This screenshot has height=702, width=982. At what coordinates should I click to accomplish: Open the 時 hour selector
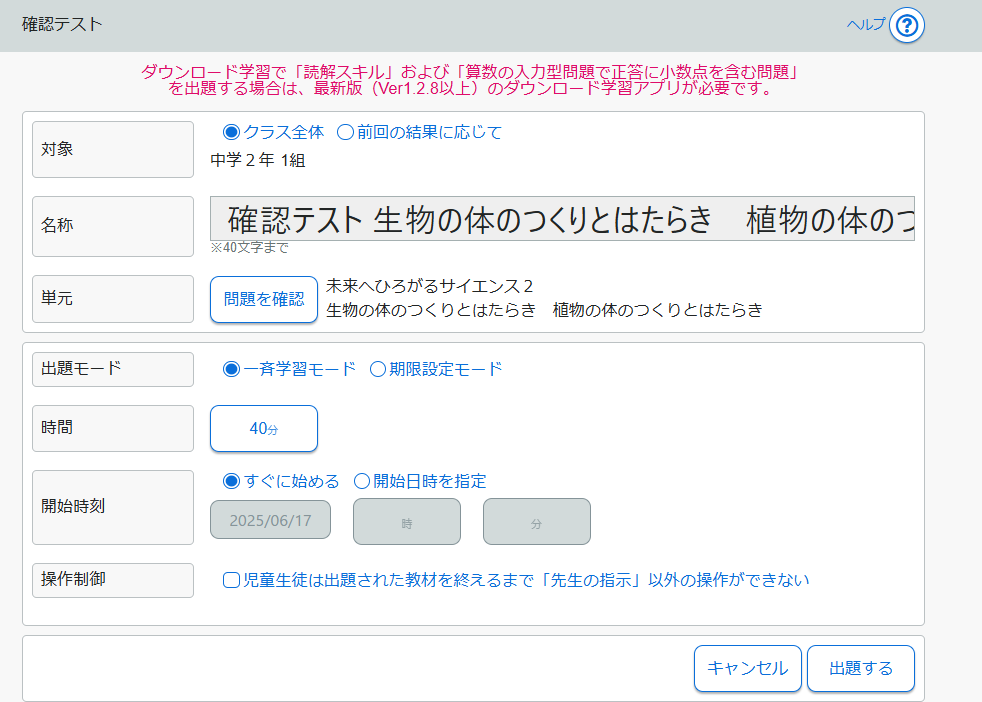[x=407, y=521]
